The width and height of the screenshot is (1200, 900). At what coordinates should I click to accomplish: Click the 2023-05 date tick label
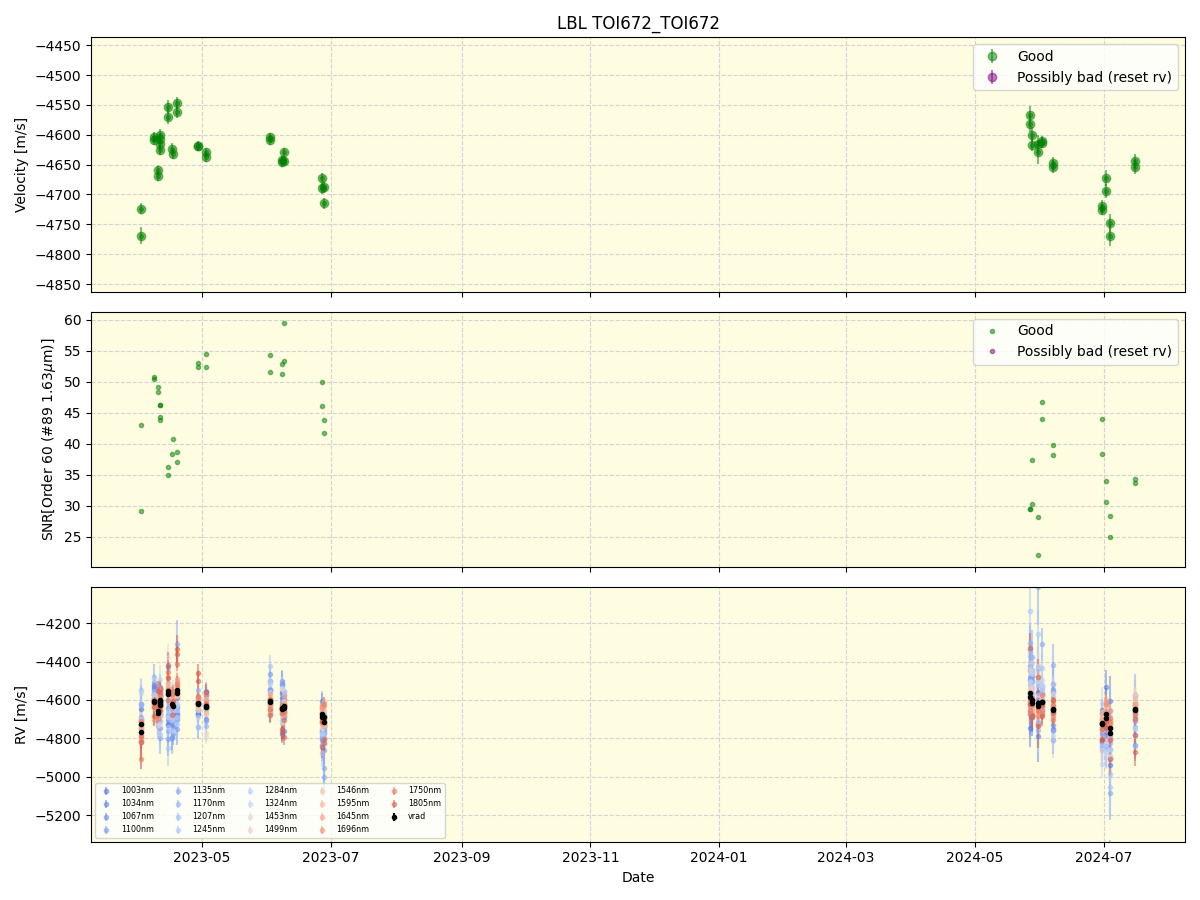[202, 856]
